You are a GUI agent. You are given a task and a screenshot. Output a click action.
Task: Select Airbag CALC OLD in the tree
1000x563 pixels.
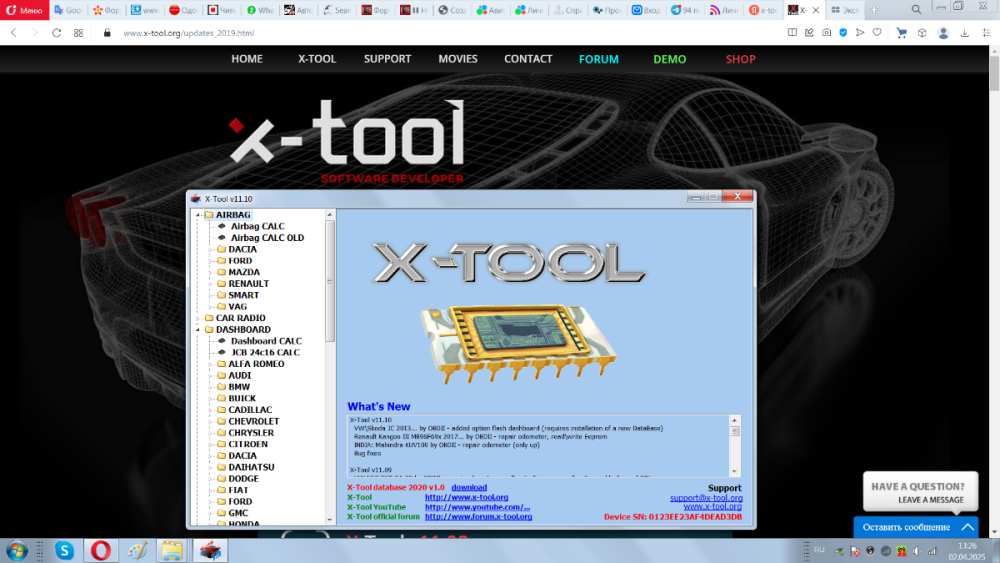267,238
